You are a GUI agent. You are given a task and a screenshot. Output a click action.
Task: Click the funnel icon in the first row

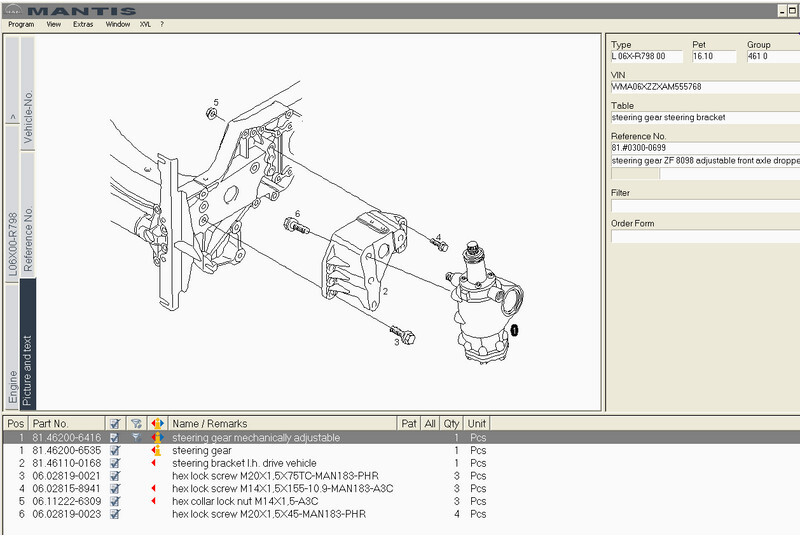[136, 438]
